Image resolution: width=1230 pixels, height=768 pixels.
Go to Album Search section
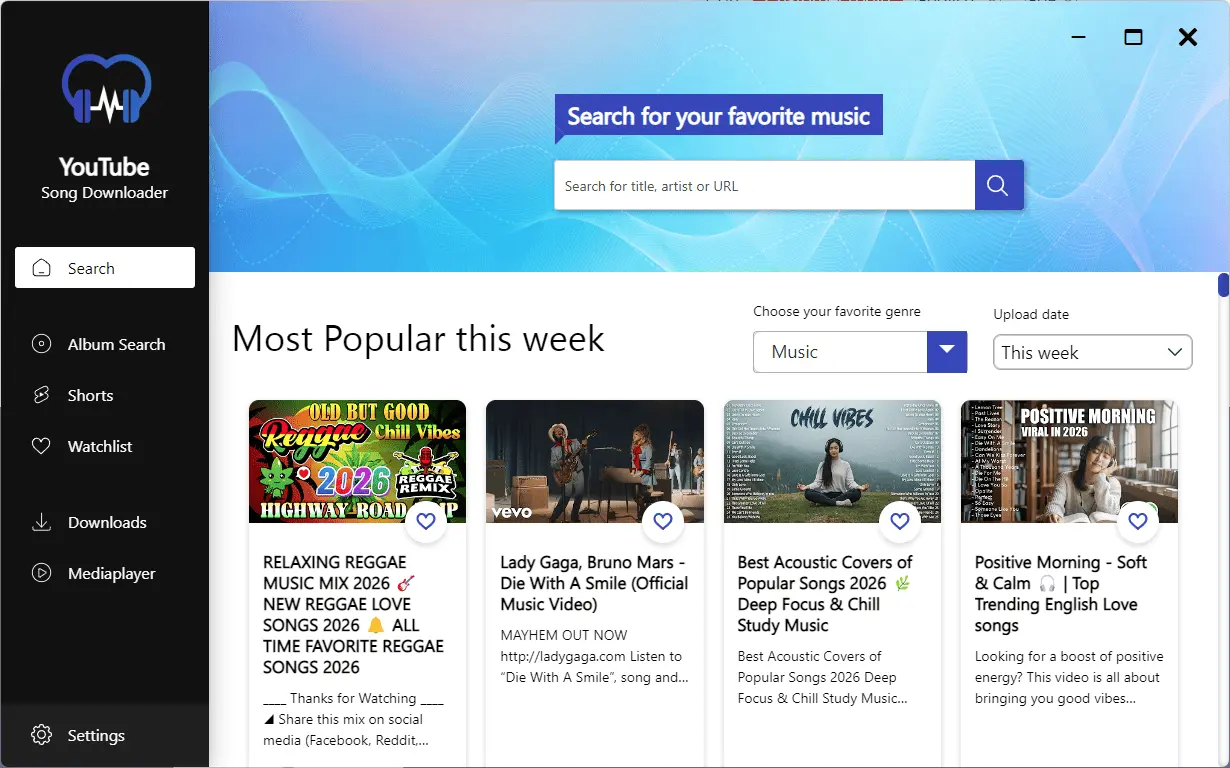tap(105, 344)
